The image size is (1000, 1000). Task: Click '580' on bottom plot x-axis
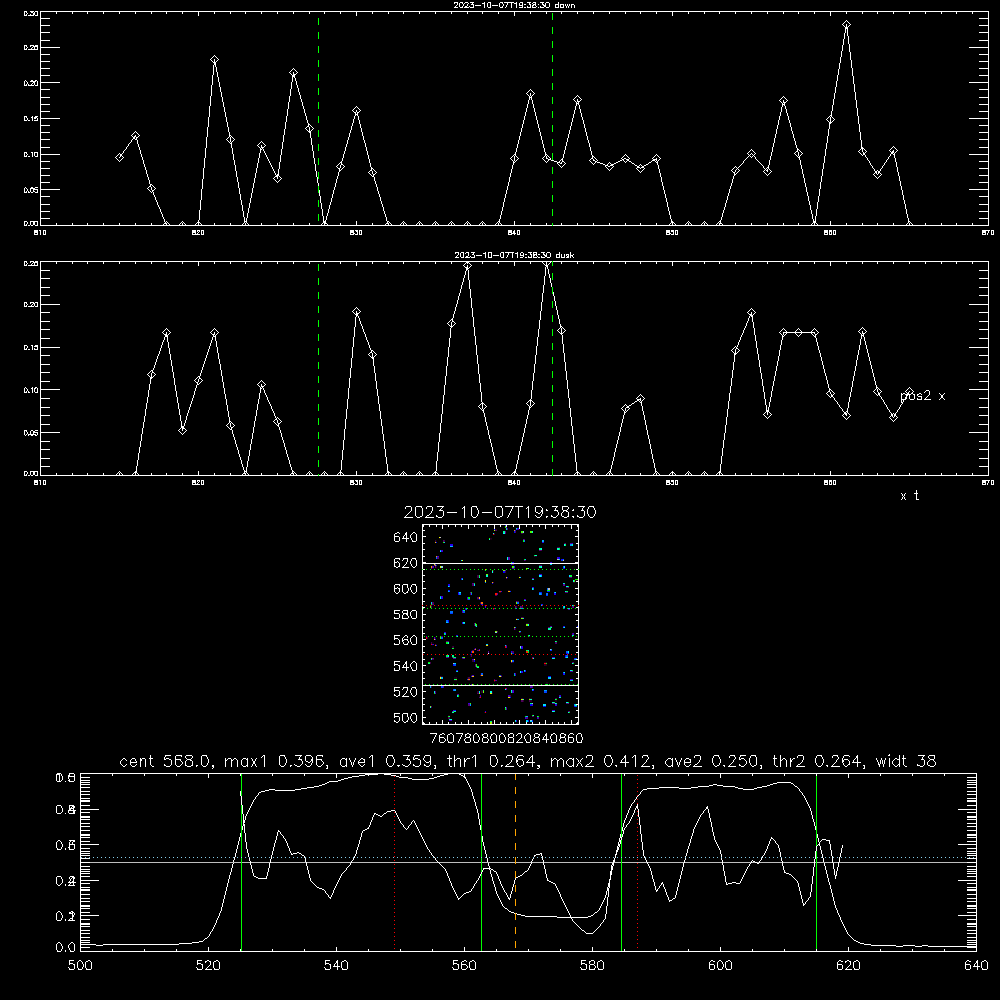click(x=592, y=966)
